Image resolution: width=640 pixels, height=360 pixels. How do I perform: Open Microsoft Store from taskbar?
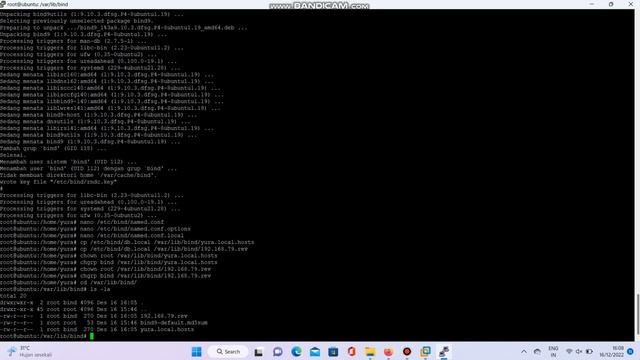333,351
